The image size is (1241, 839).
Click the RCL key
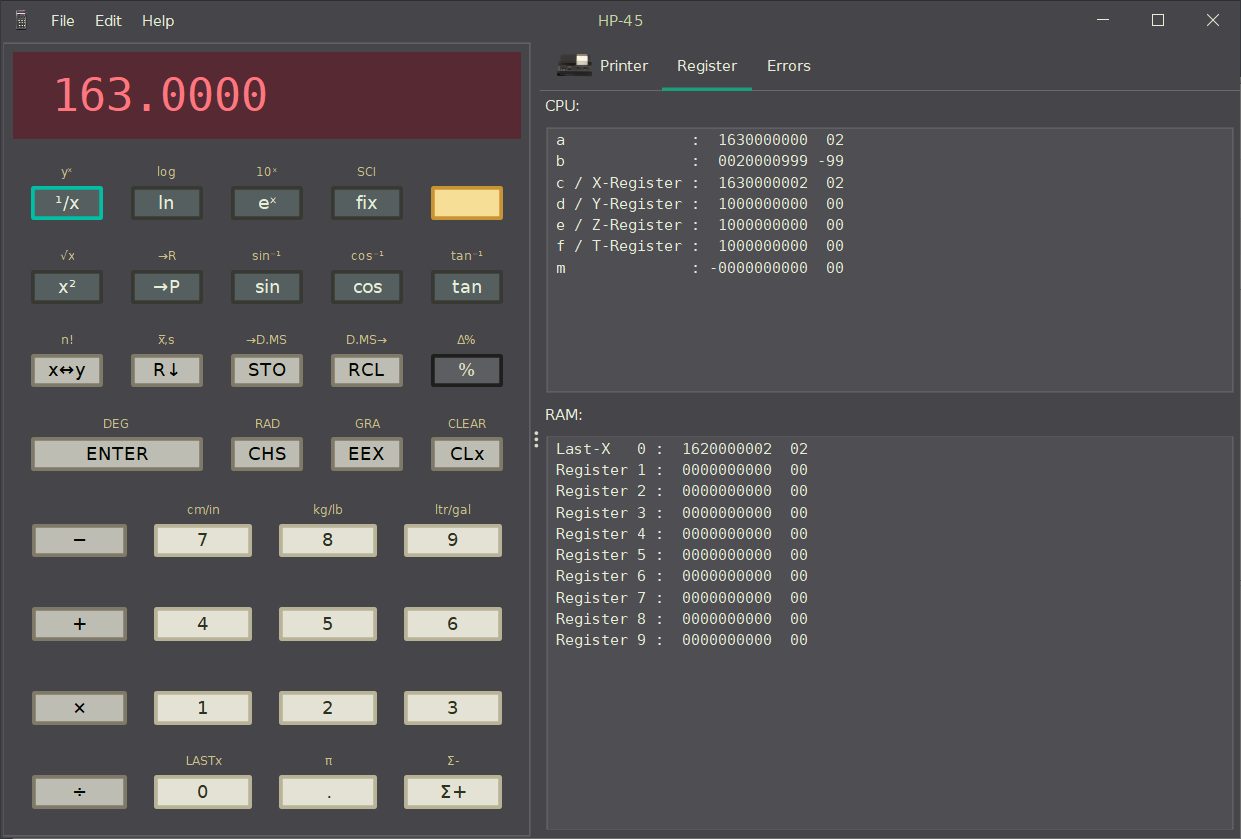point(367,370)
